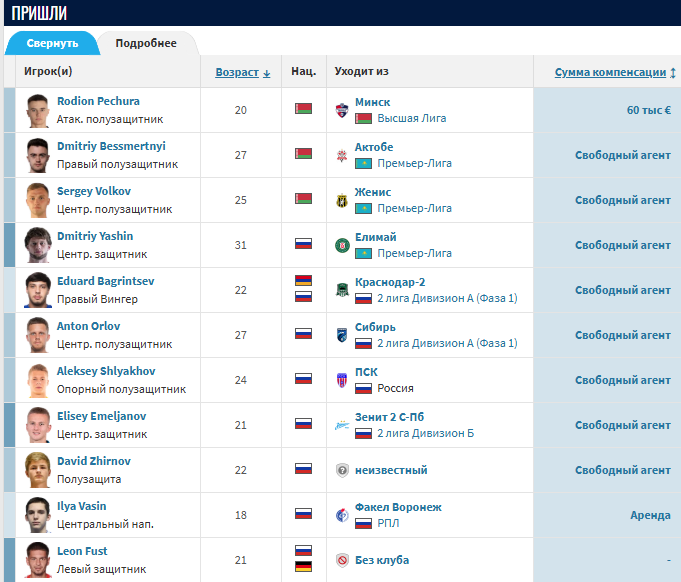Click the Без клуба link
The height and width of the screenshot is (582, 681).
[x=382, y=560]
